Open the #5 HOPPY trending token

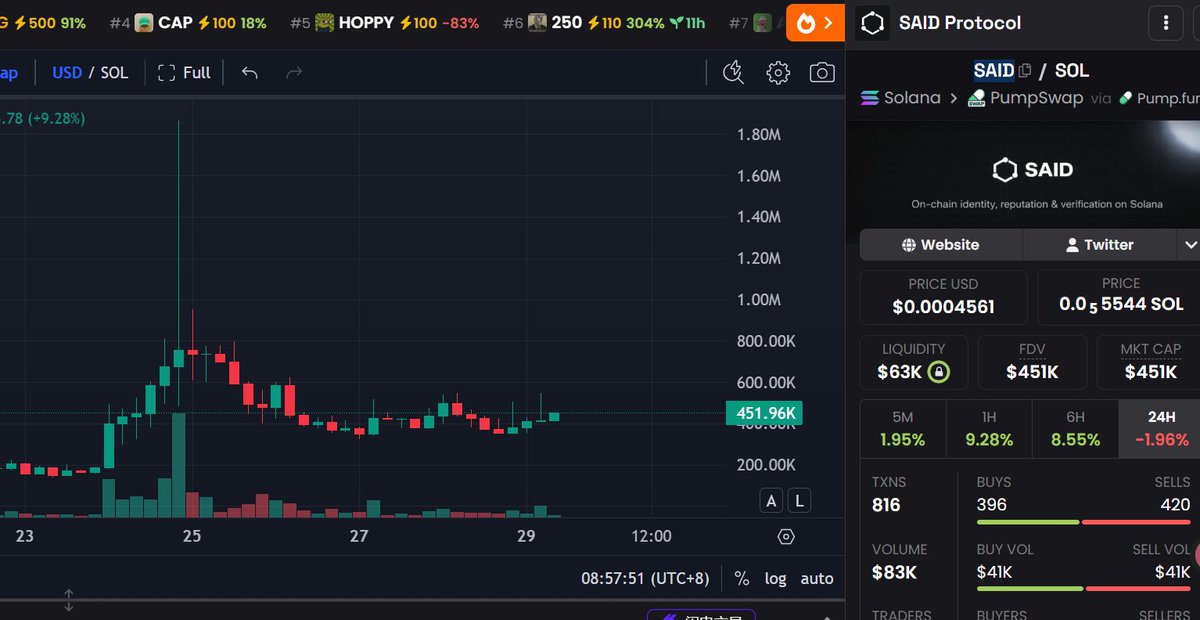[385, 22]
